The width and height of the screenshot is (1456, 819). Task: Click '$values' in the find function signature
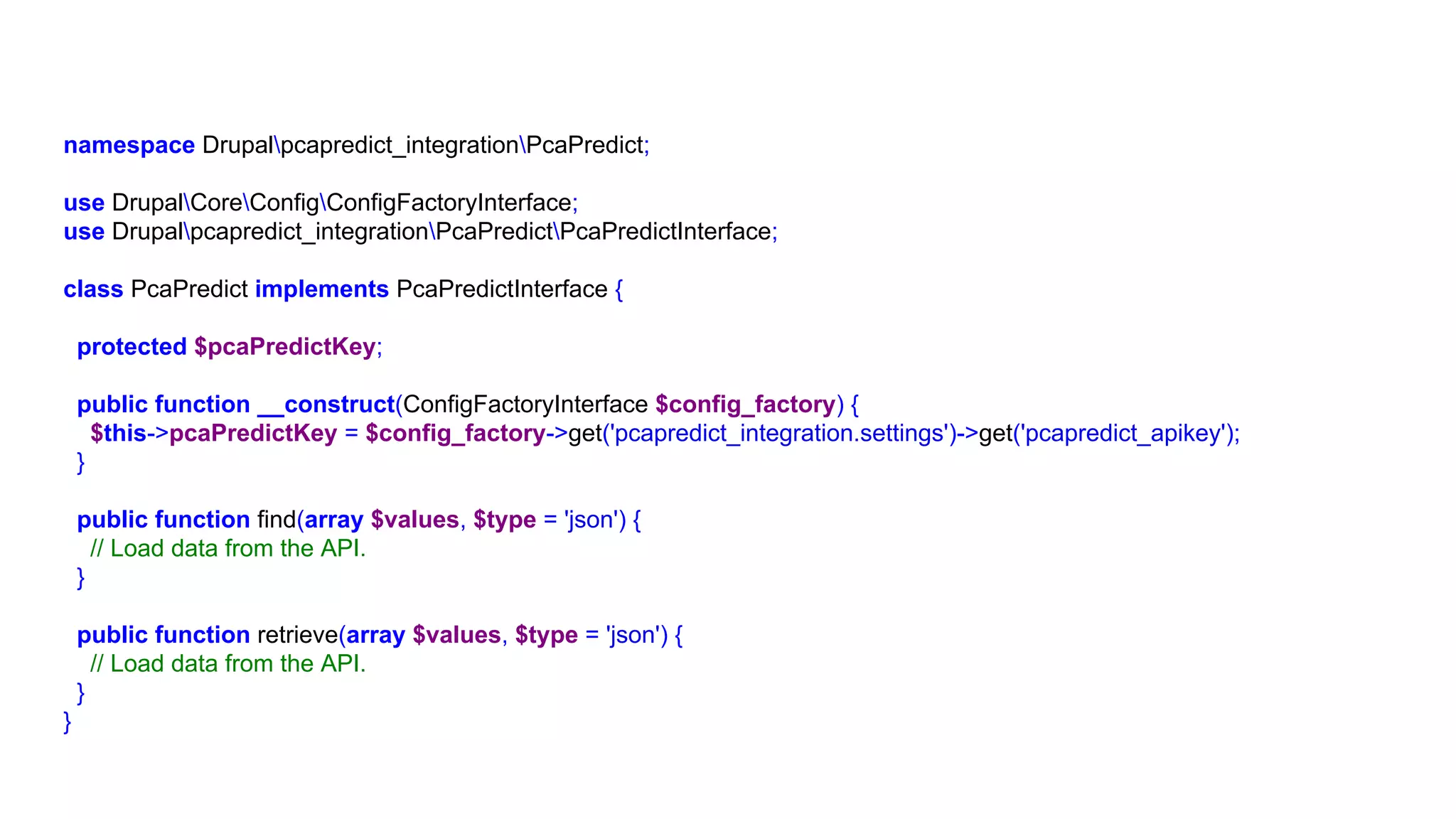tap(414, 520)
